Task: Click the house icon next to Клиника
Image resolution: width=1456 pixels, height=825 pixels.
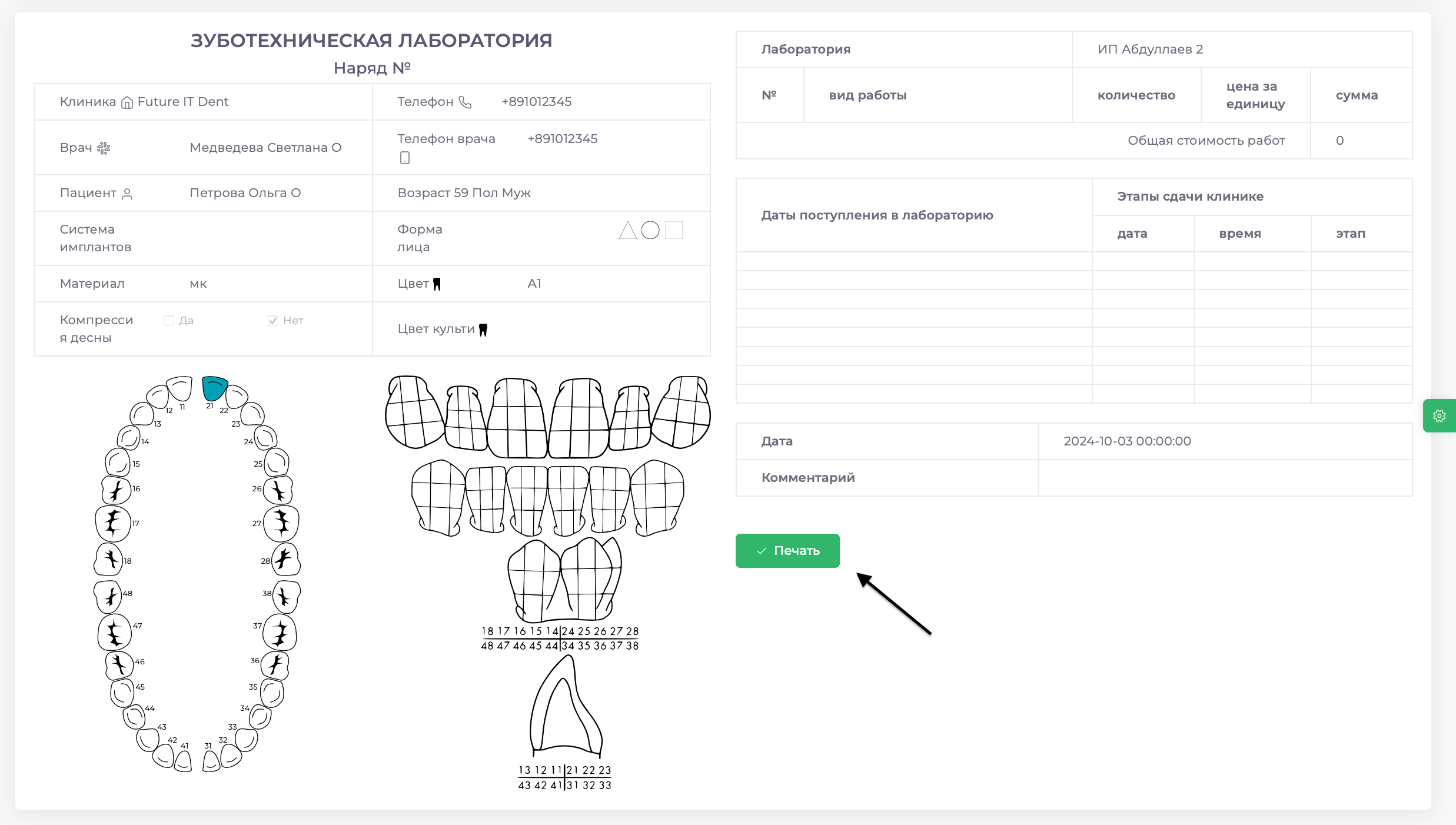Action: [127, 102]
